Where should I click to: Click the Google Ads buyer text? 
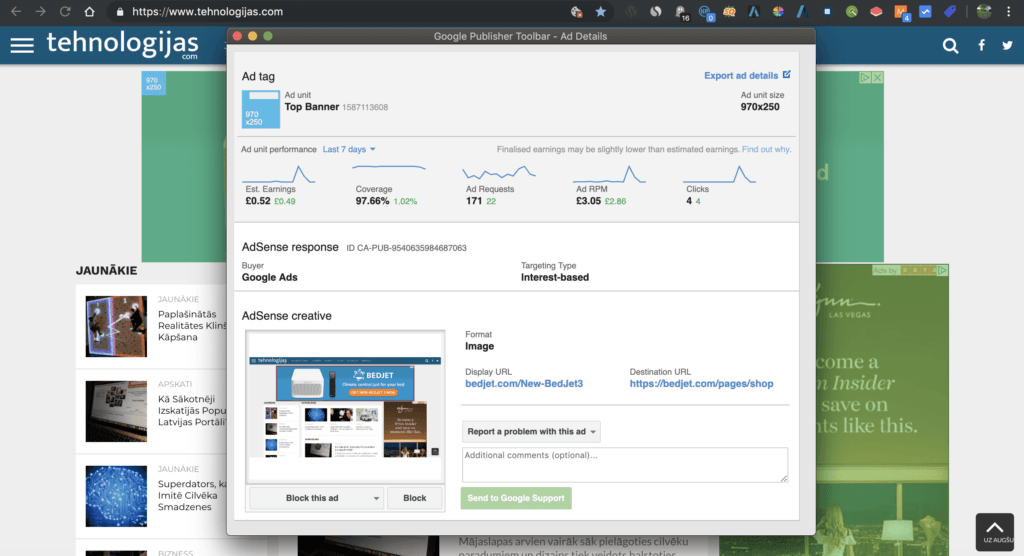(x=270, y=277)
